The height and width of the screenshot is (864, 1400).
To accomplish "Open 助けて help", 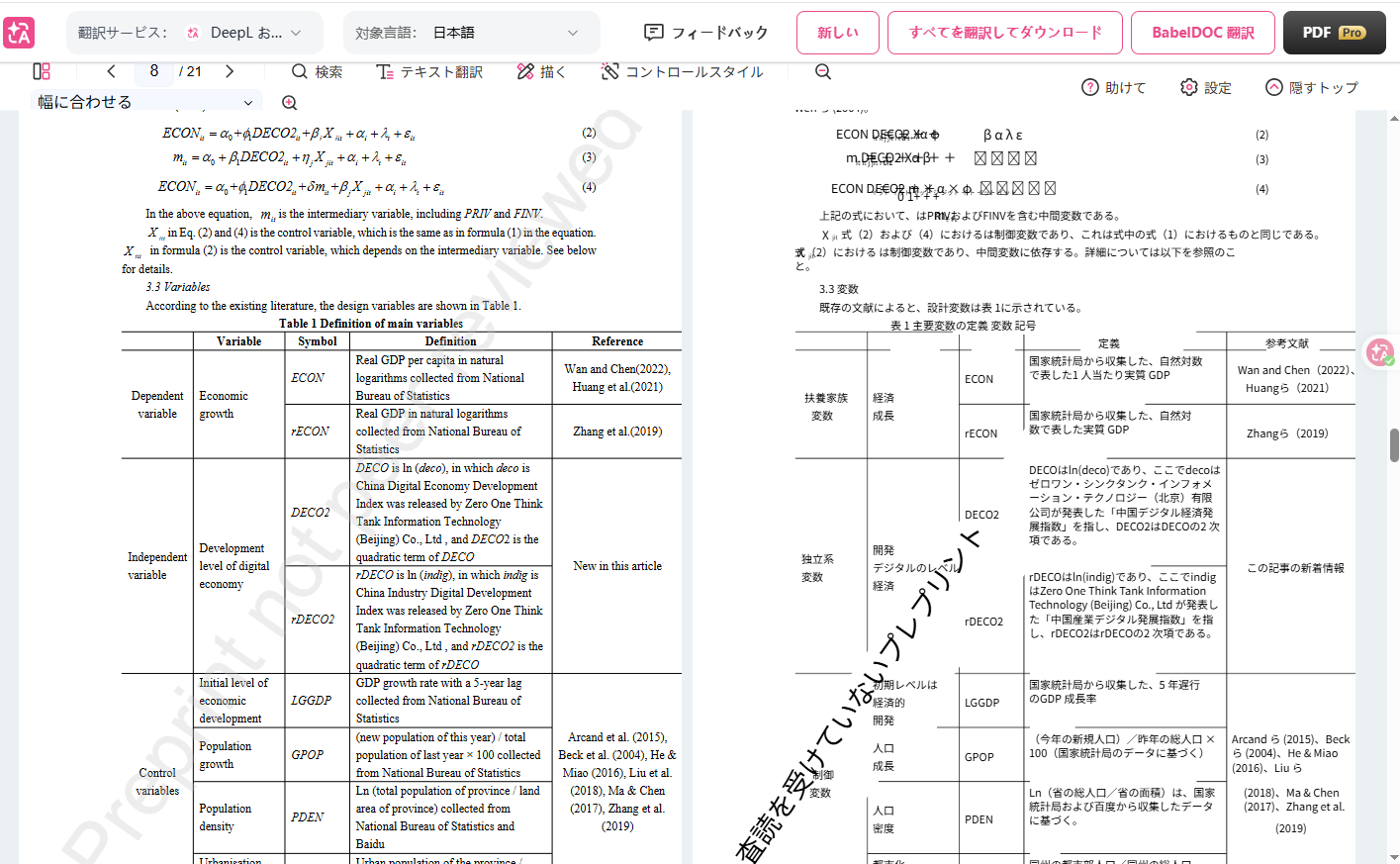I will tap(1114, 87).
